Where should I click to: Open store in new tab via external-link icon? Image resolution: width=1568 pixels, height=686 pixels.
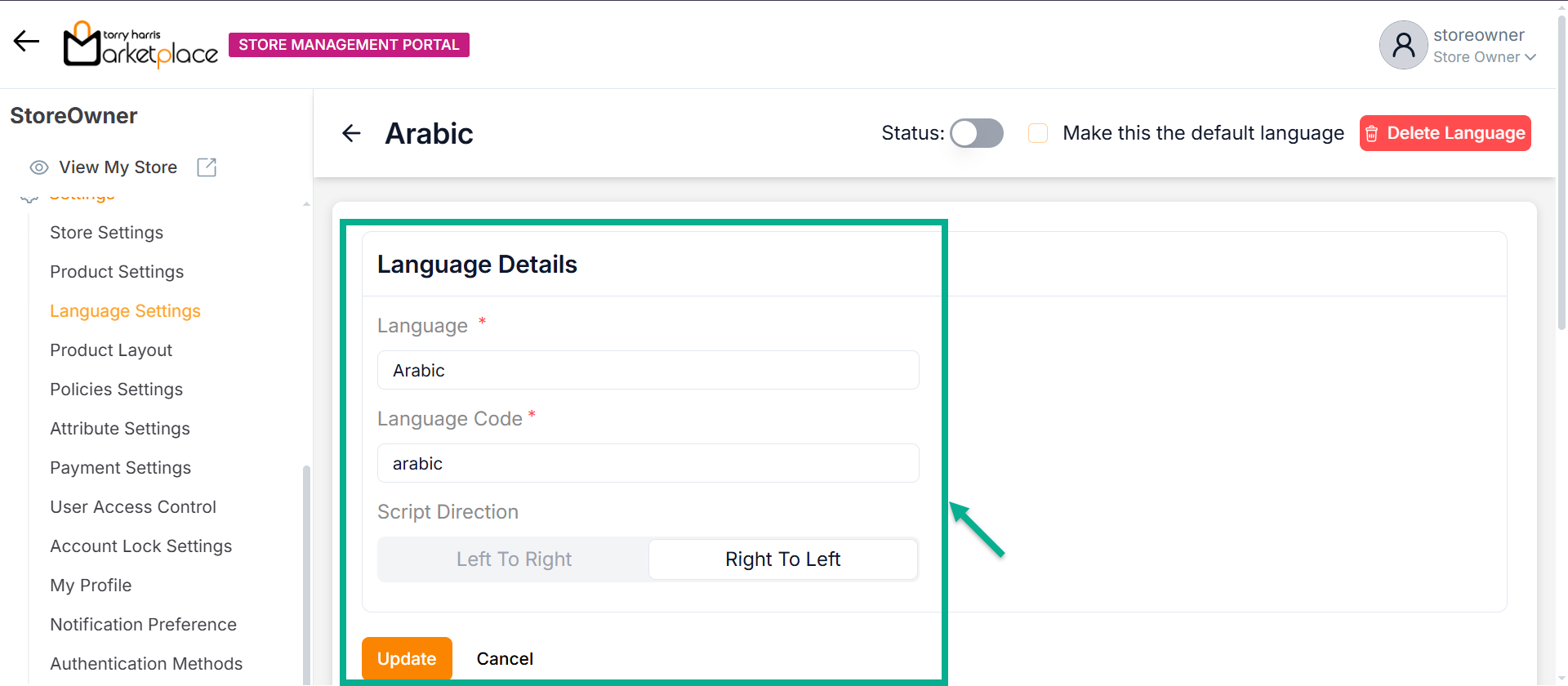click(x=207, y=167)
